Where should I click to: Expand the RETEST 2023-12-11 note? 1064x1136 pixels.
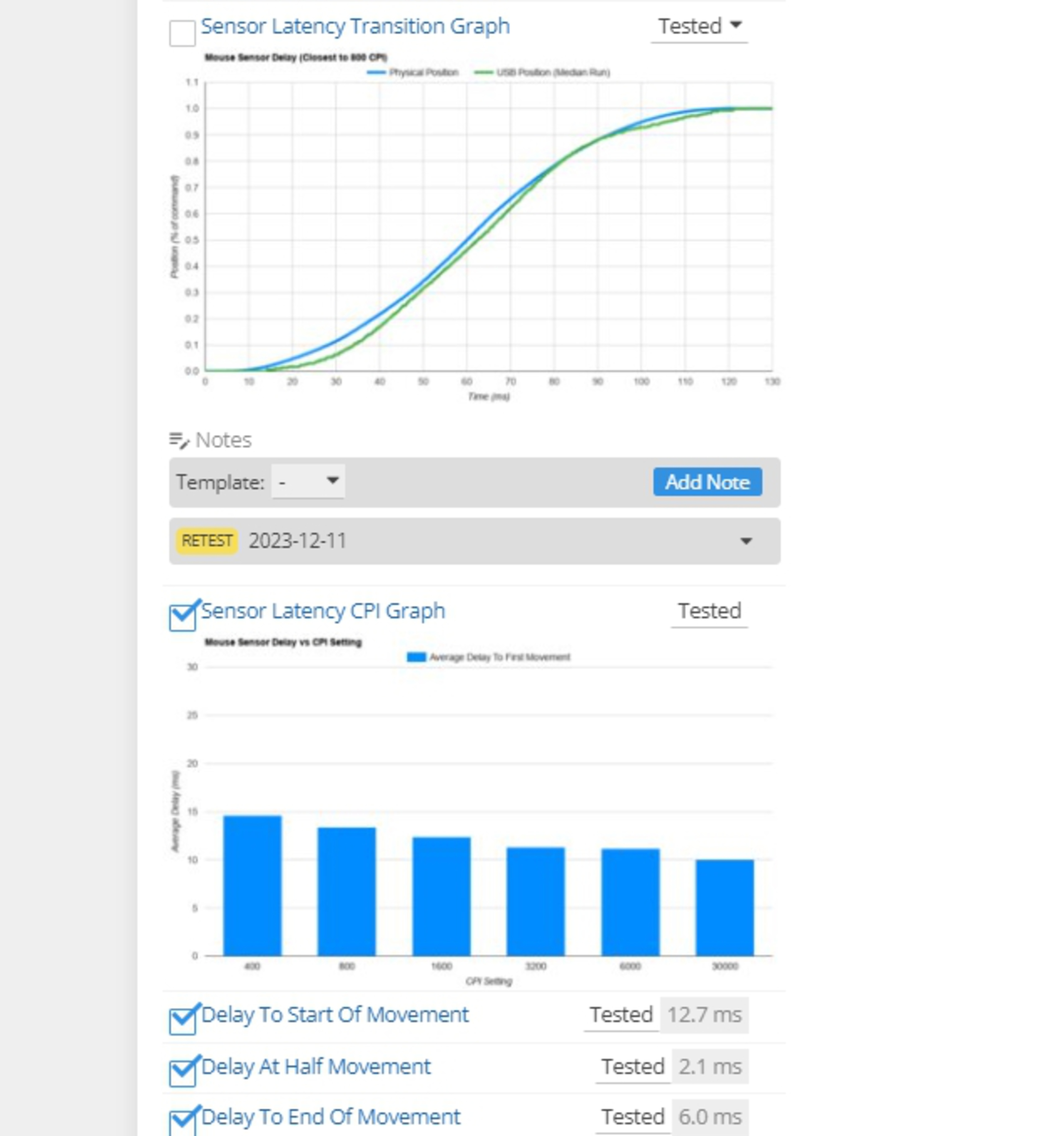point(746,541)
